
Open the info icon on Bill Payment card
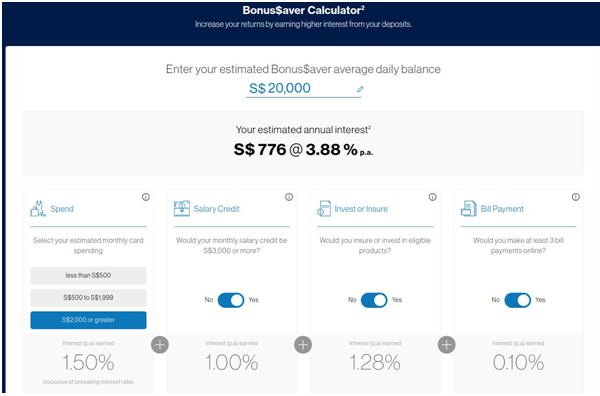(576, 197)
